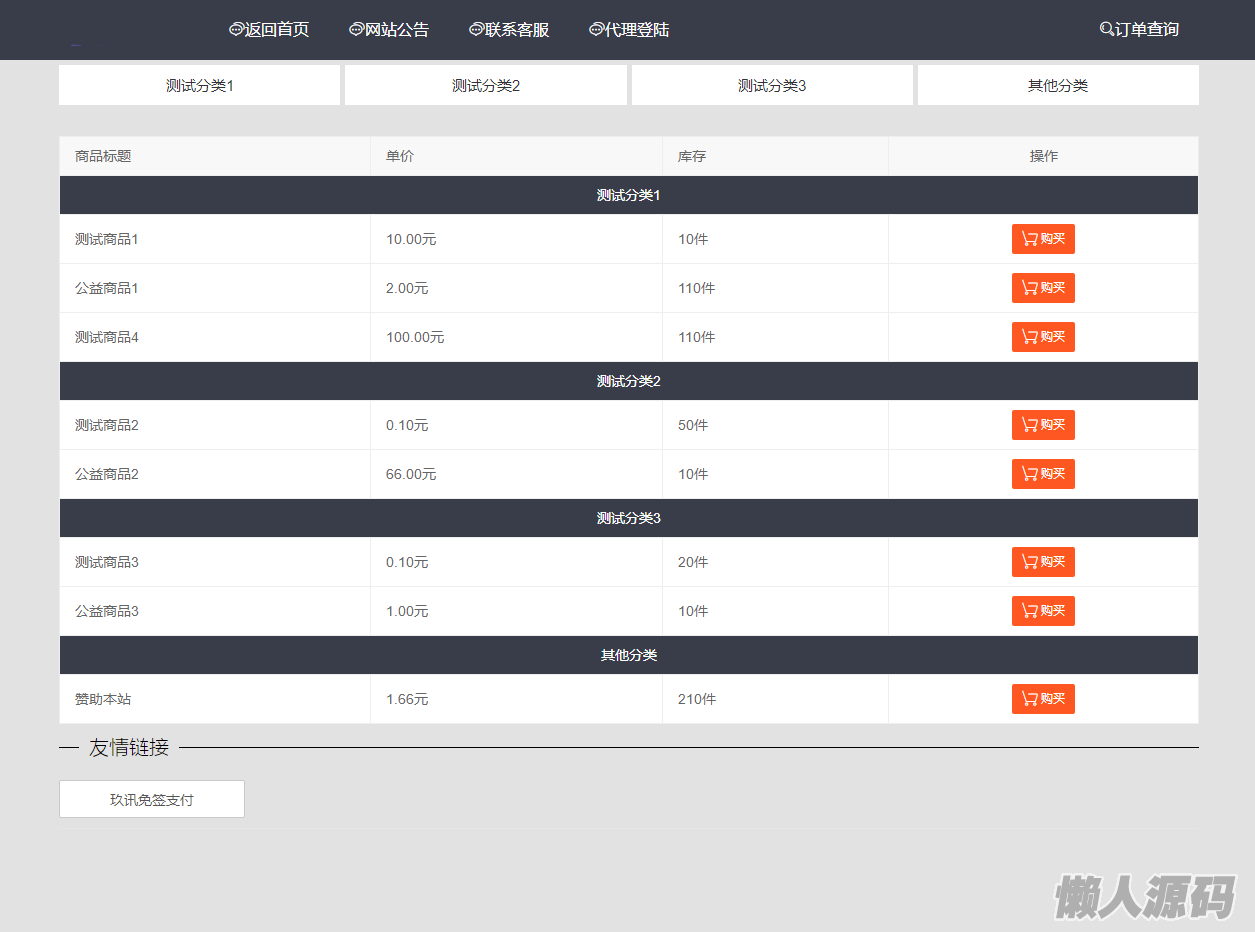1255x932 pixels.
Task: Click cart icon for 公益商品1
Action: point(1029,288)
